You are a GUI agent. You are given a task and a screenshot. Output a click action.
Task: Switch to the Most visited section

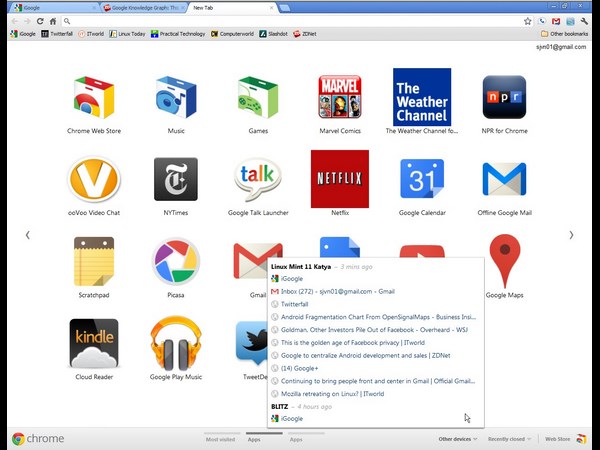click(x=220, y=439)
